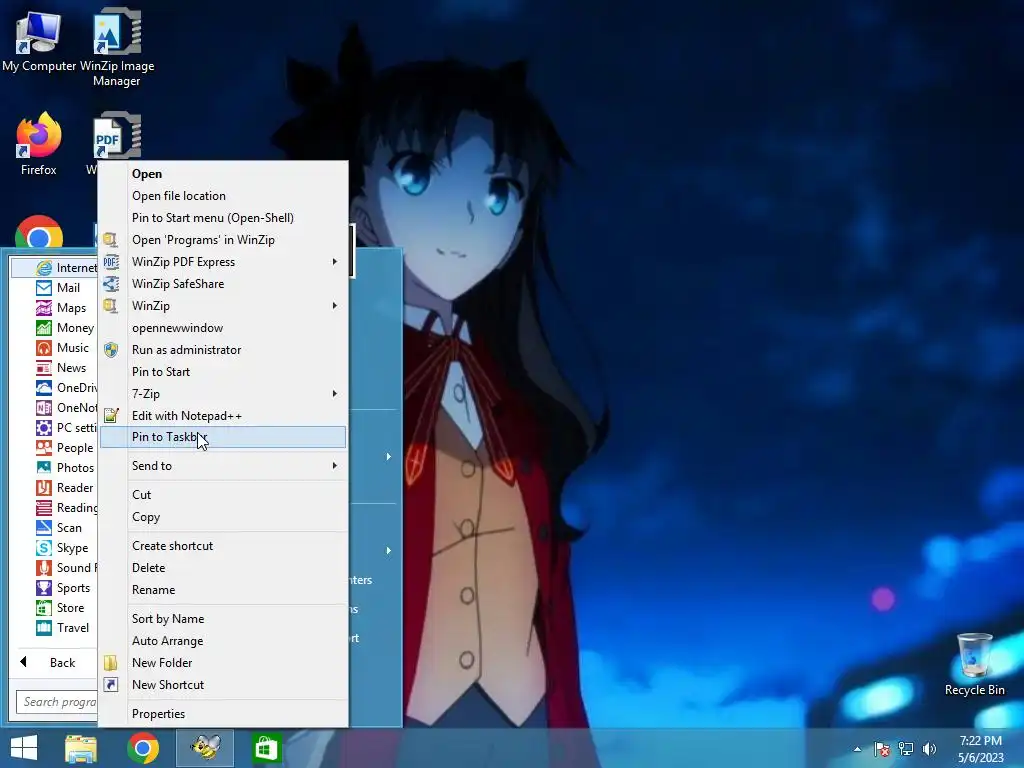Choose Delete in the context menu
Viewport: 1024px width, 768px height.
(x=223, y=568)
